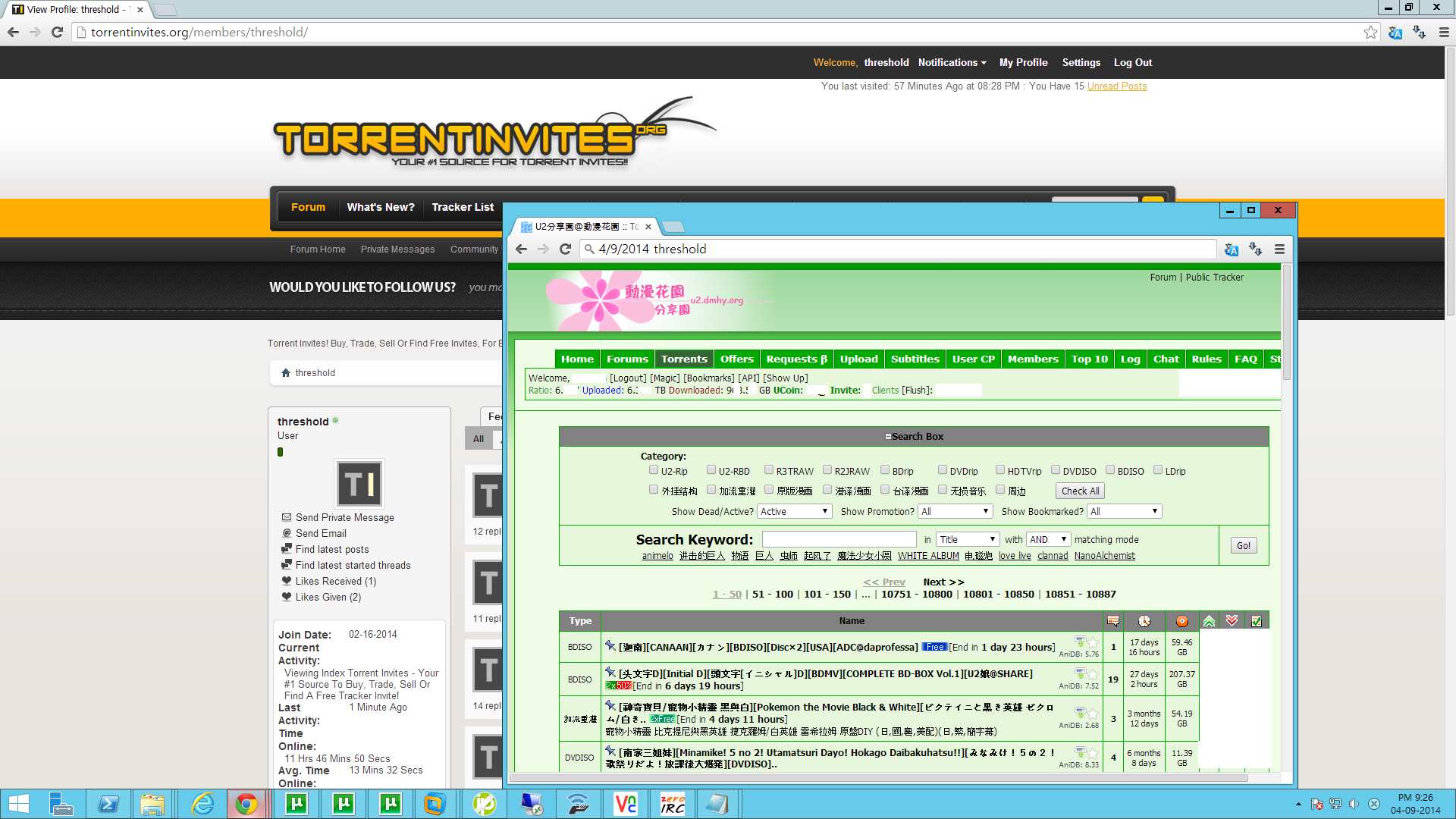Click Send Private Message link
The image size is (1456, 819).
[345, 518]
